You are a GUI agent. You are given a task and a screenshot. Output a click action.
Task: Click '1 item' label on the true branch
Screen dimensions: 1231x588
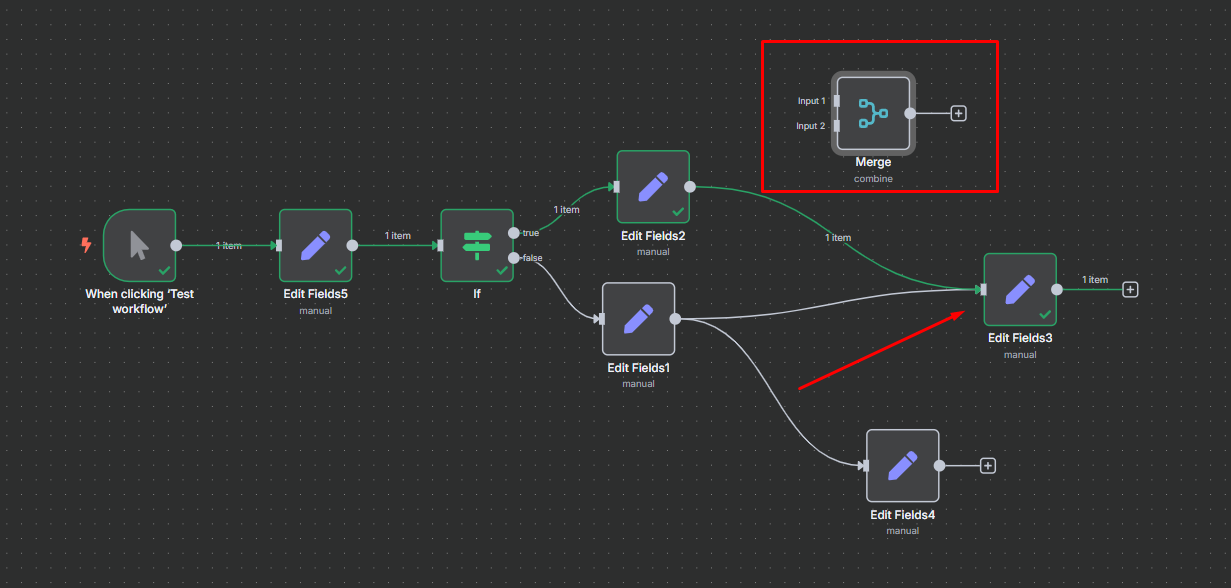click(x=566, y=210)
